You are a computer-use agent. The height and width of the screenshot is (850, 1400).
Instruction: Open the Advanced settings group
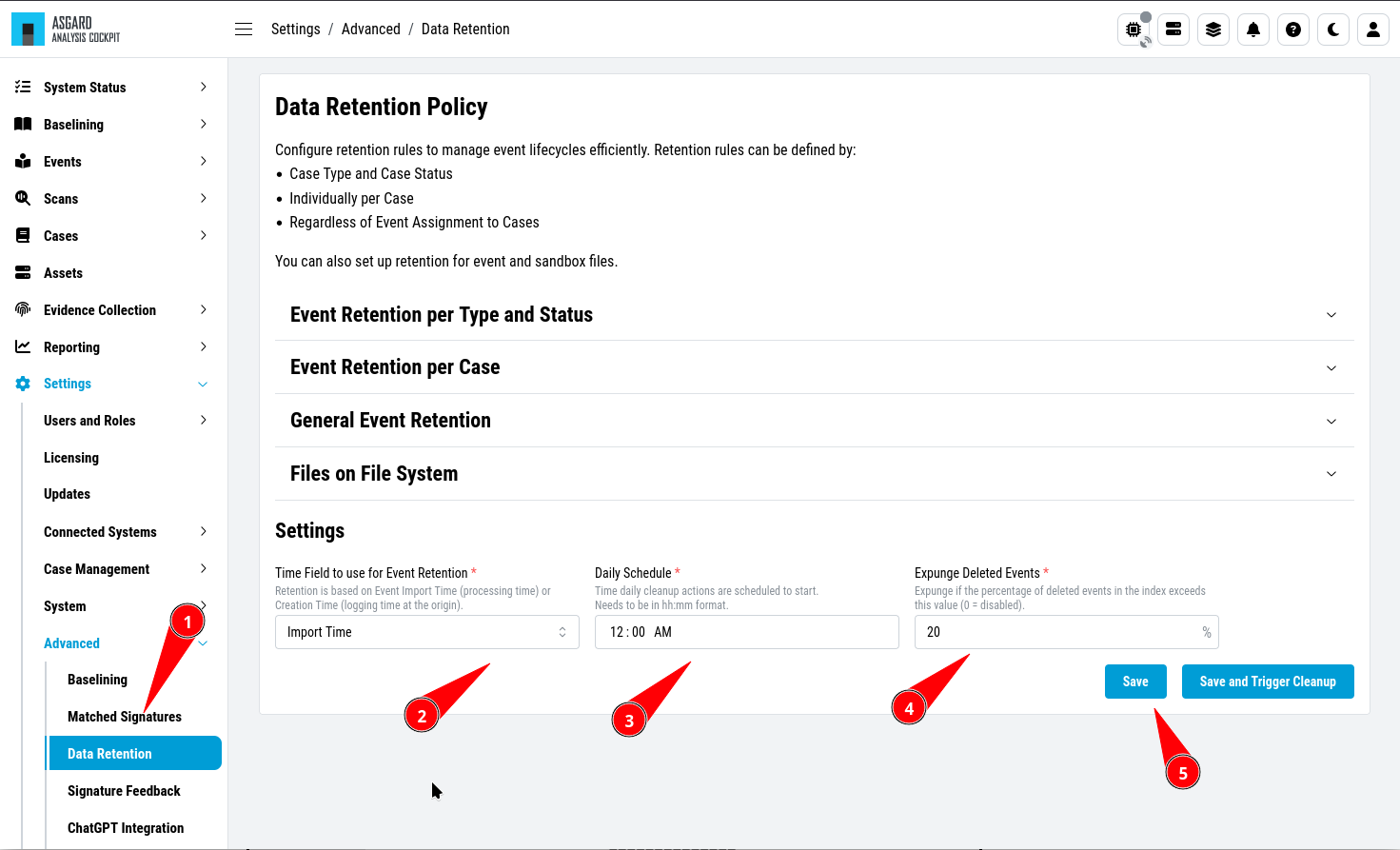71,643
